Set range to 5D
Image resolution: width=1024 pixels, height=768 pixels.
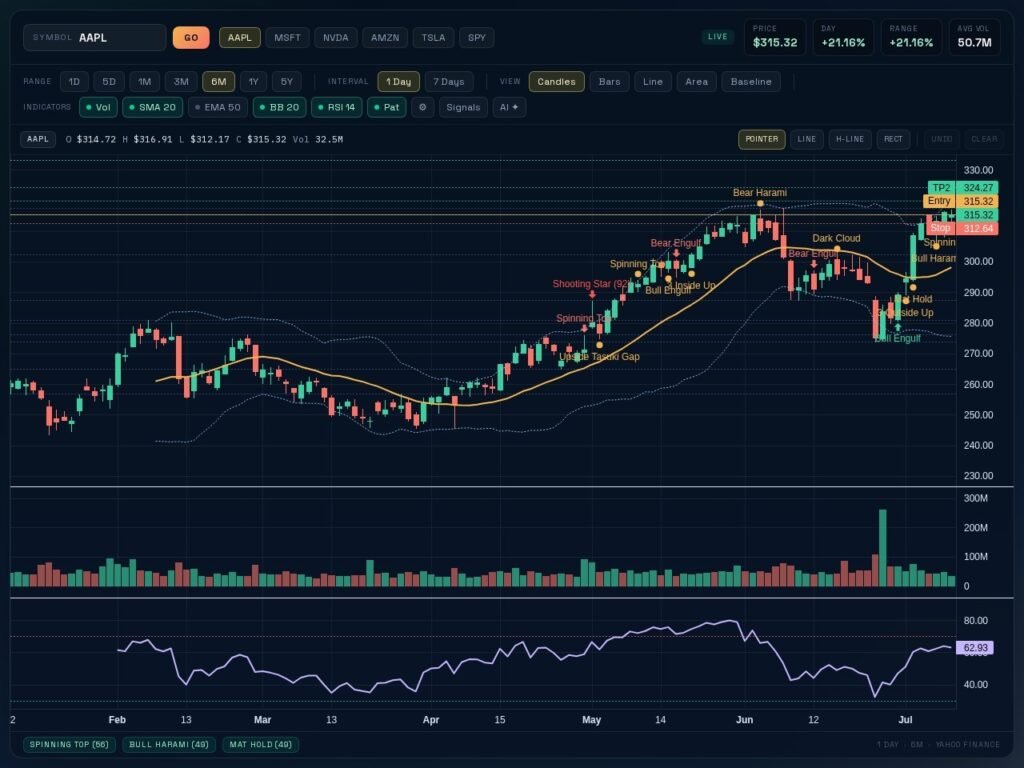[109, 82]
